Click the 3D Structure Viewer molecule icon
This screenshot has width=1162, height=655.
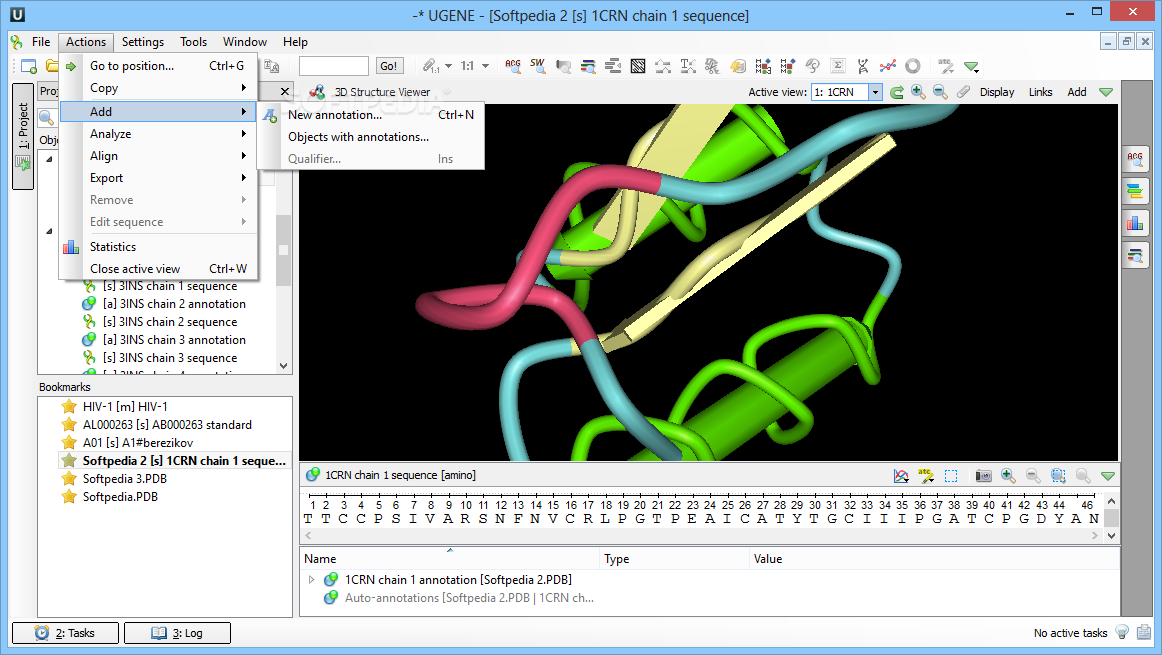point(317,92)
